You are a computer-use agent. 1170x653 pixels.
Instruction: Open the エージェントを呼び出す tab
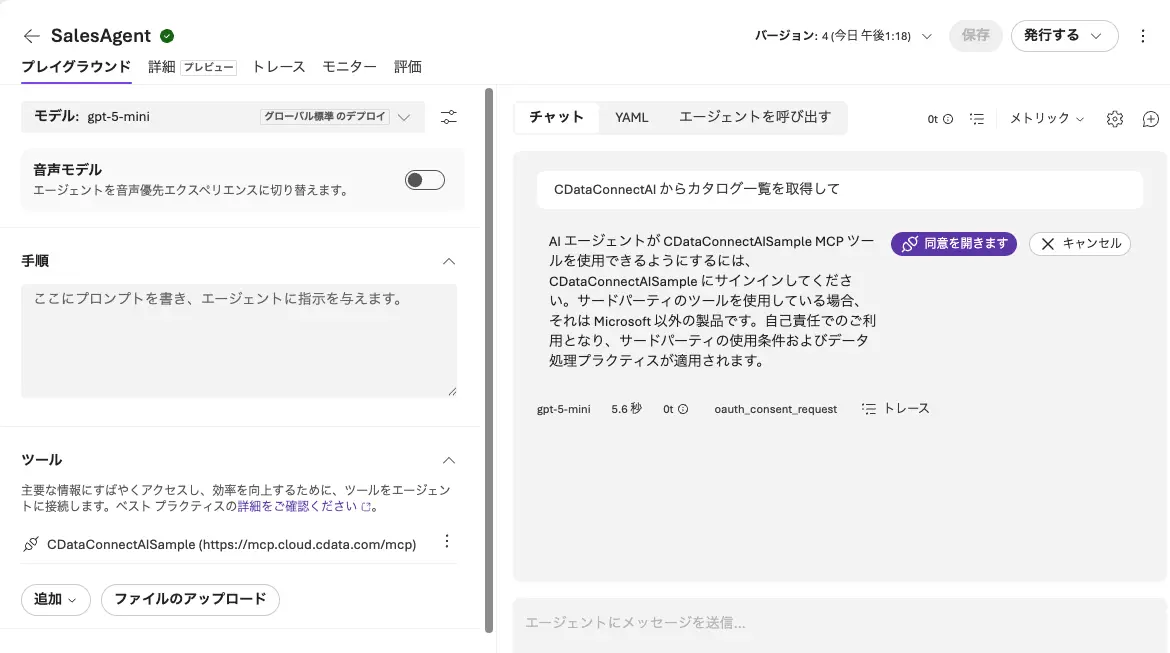pos(754,117)
